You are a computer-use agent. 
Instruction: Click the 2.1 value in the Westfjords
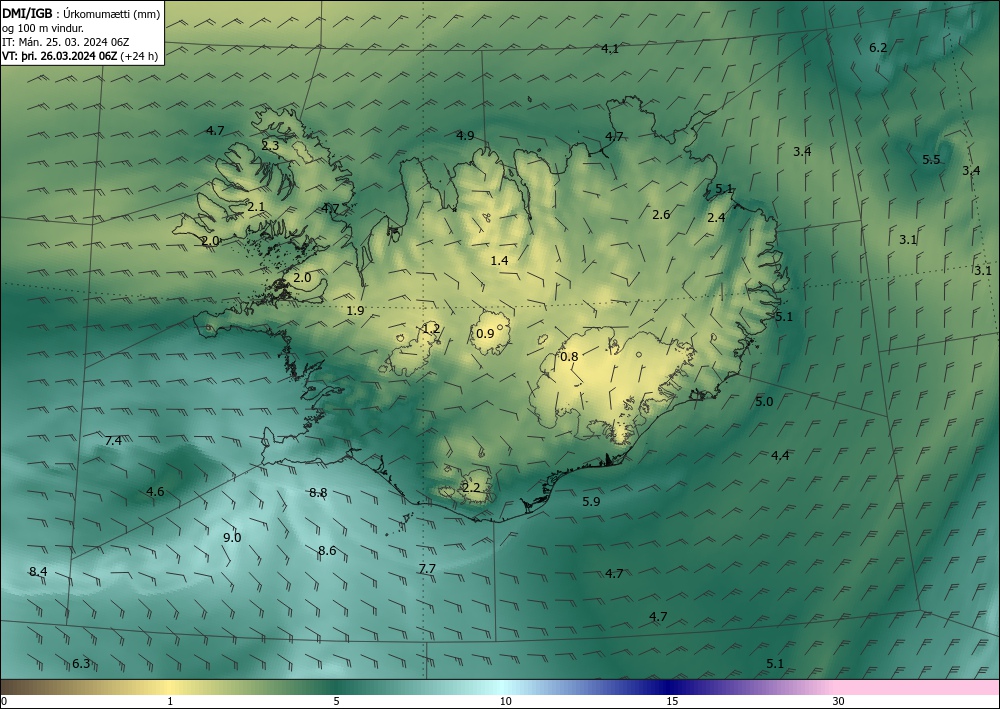pyautogui.click(x=256, y=207)
